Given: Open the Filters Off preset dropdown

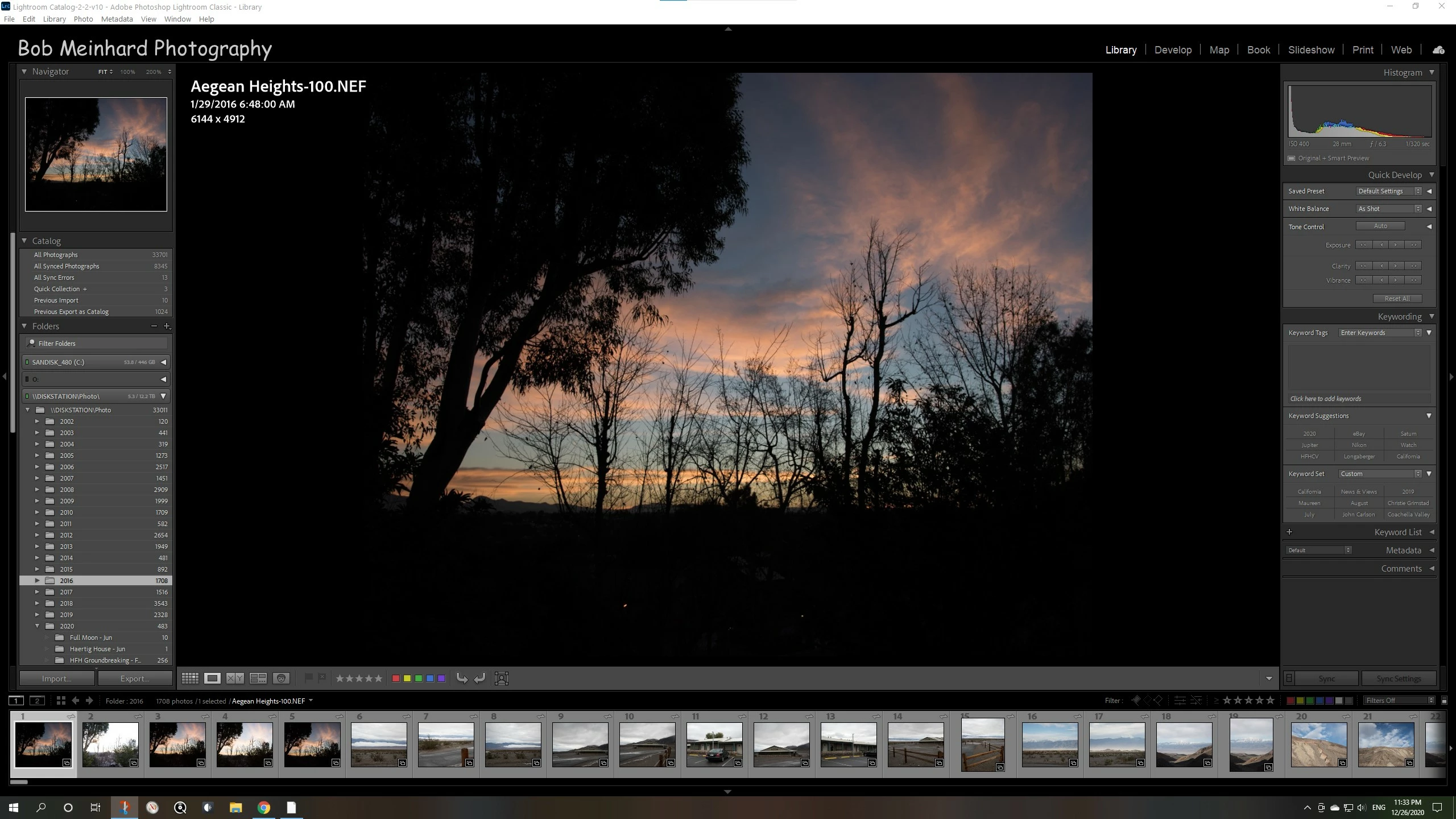Looking at the screenshot, I should pyautogui.click(x=1398, y=701).
